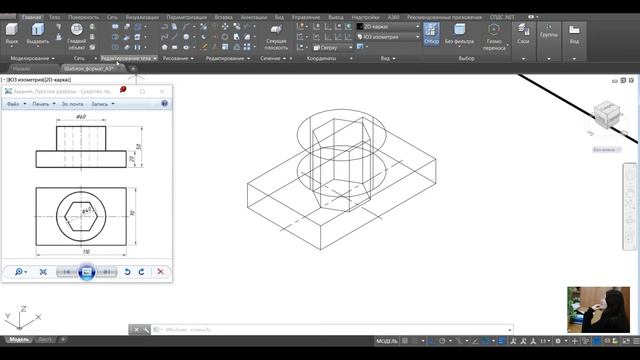Switch to the Визуализация ribbon tab

click(142, 17)
